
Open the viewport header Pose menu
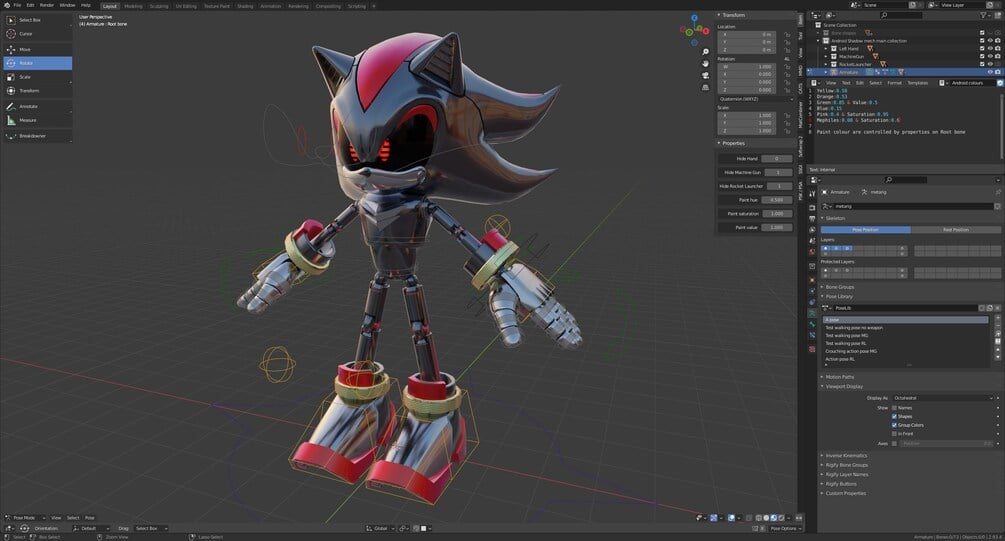90,518
